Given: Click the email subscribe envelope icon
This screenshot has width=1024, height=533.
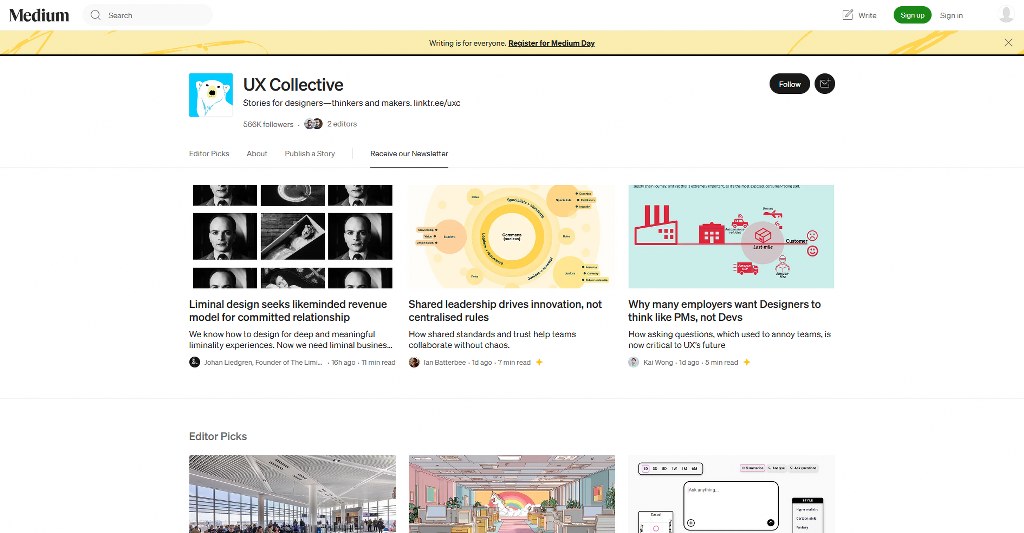Looking at the screenshot, I should pyautogui.click(x=825, y=84).
